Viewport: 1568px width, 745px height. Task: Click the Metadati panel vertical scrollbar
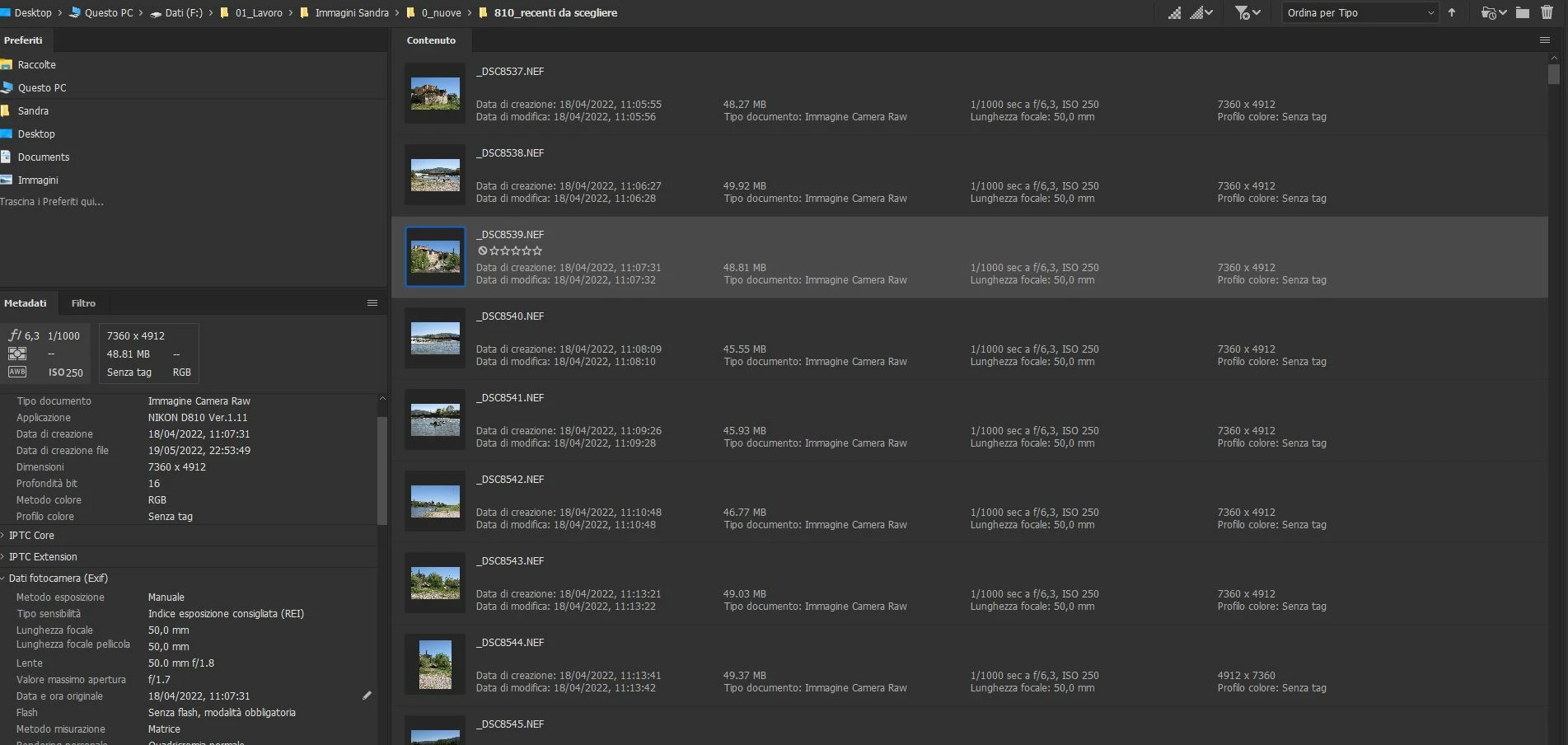click(x=382, y=470)
